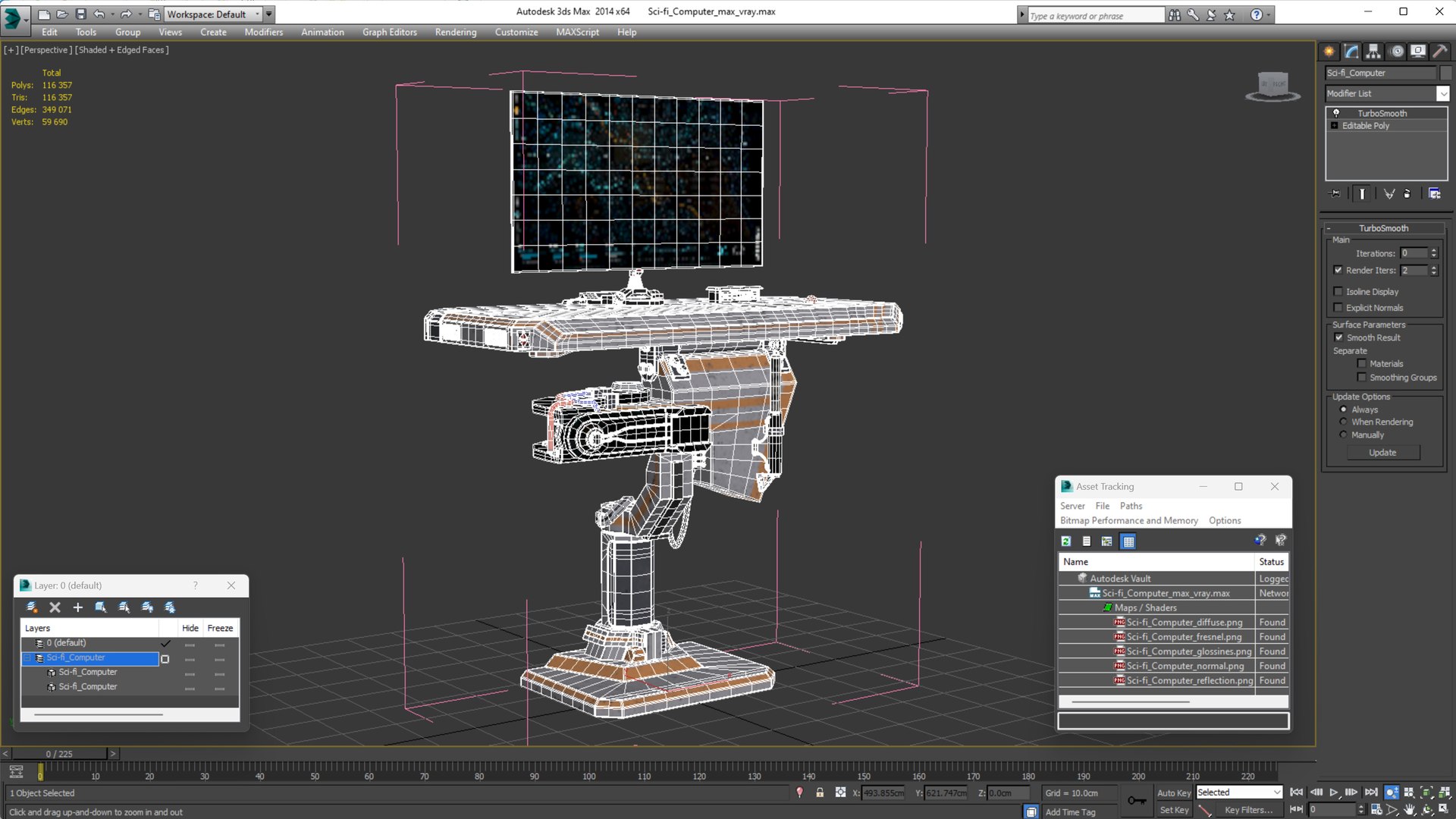Open the Modifier List dropdown

[x=1387, y=93]
